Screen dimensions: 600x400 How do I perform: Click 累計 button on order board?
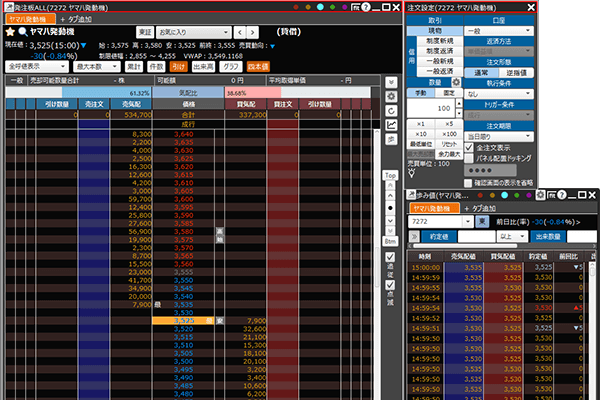[134, 67]
